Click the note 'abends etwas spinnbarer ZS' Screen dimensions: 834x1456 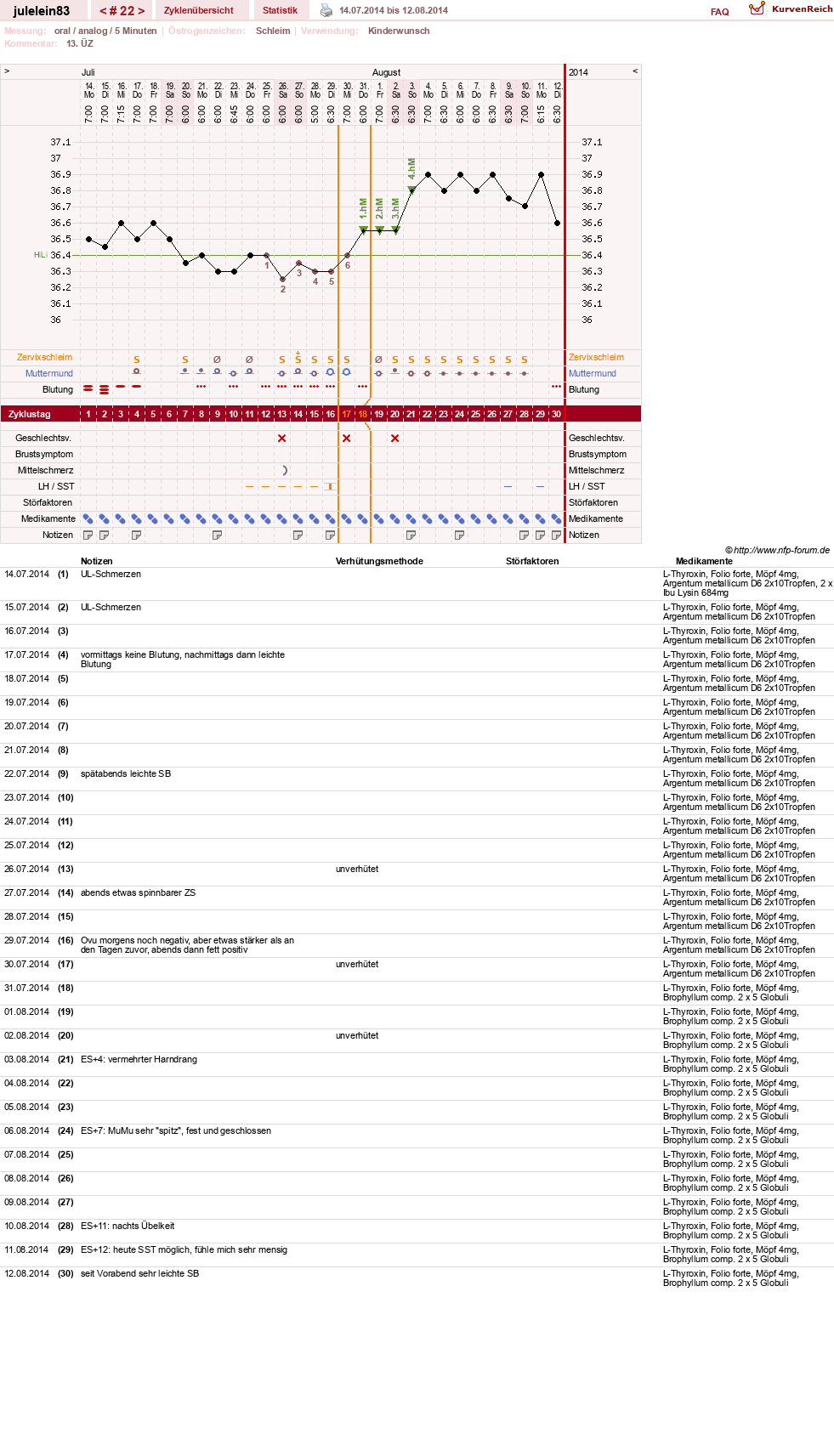click(x=138, y=892)
